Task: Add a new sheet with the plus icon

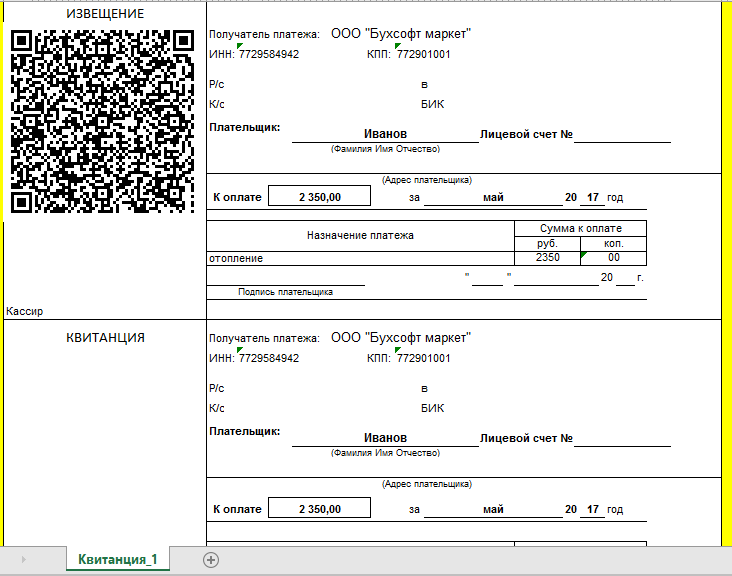Action: (211, 560)
